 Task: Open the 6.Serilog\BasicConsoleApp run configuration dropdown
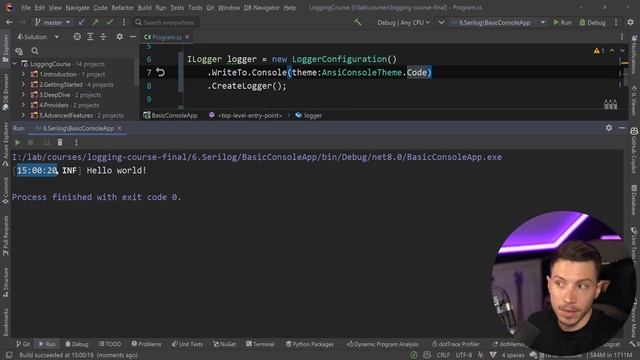point(498,22)
